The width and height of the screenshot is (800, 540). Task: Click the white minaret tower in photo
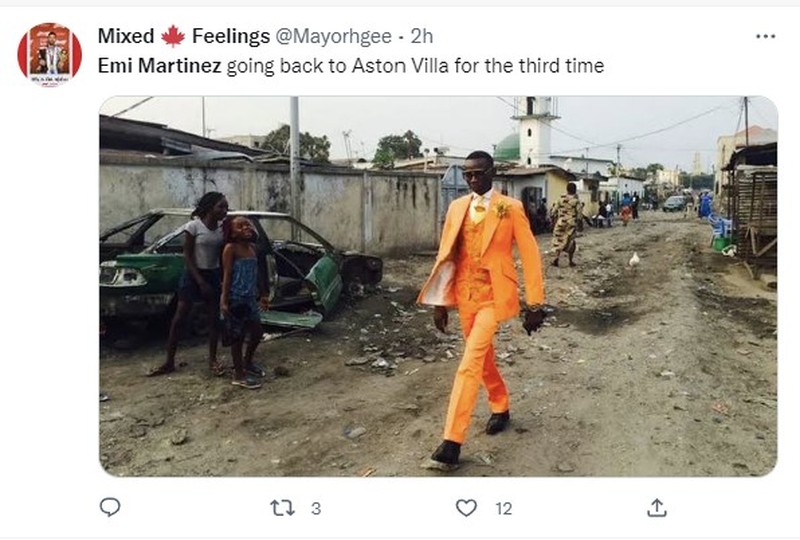[x=535, y=130]
